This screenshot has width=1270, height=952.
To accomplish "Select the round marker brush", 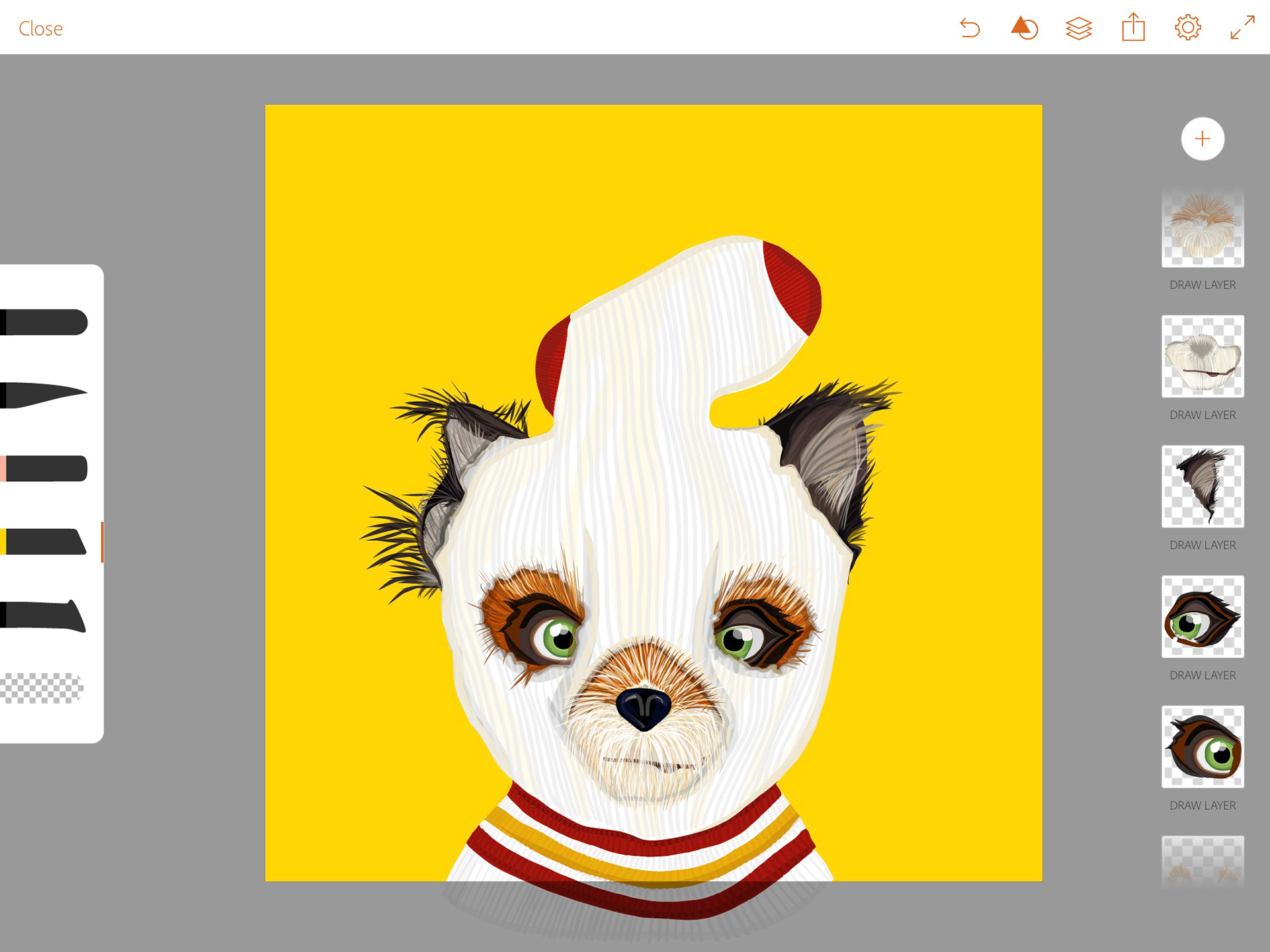I will click(44, 322).
